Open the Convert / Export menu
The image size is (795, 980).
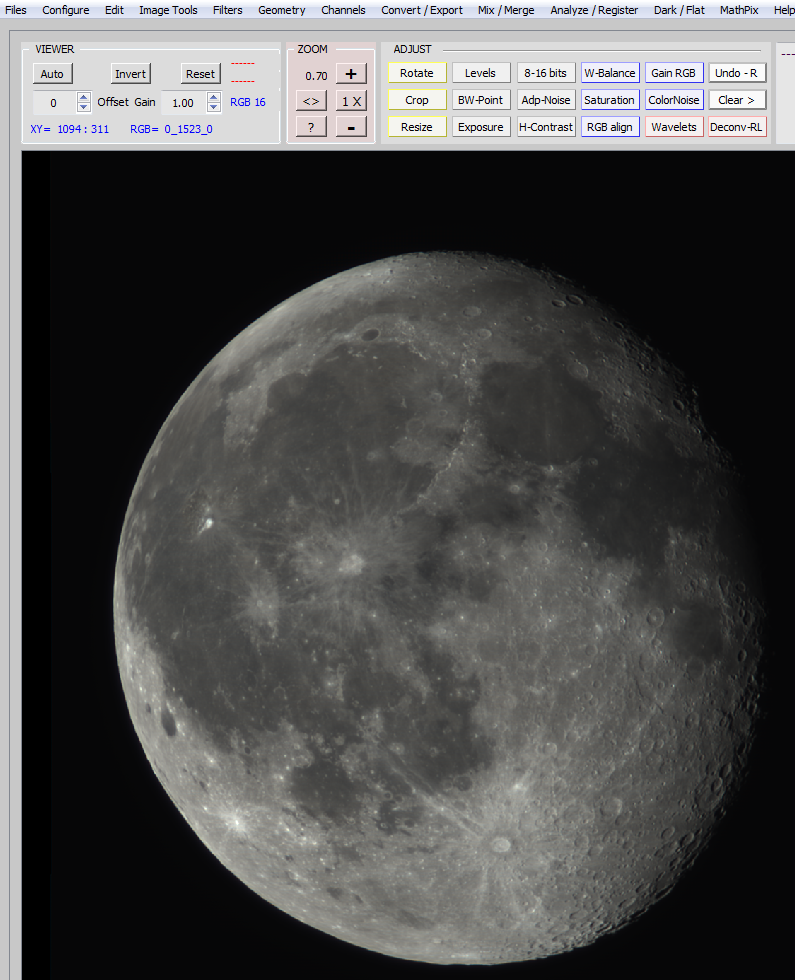[422, 10]
